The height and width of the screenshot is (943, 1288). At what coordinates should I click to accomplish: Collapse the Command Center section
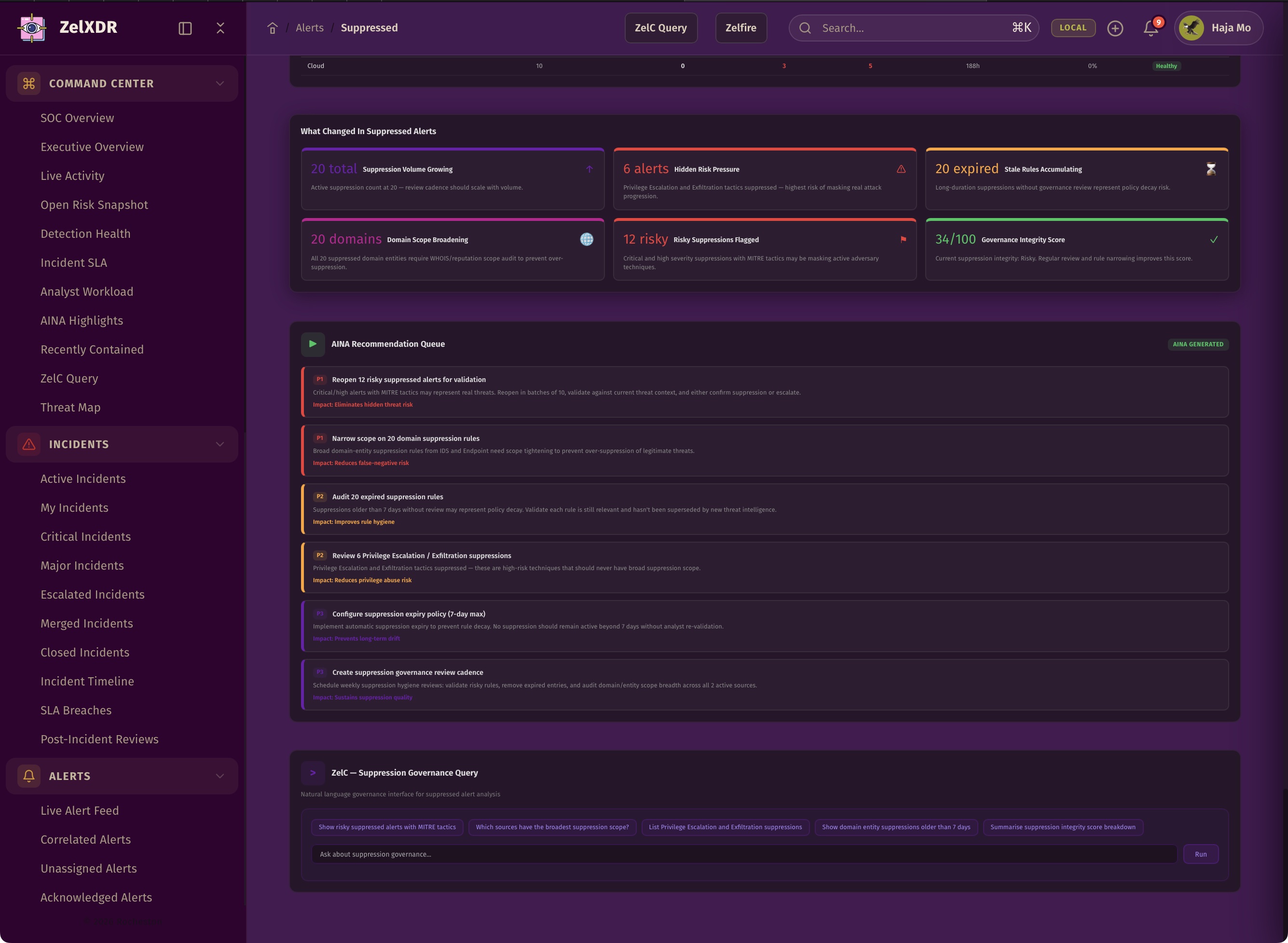click(220, 83)
